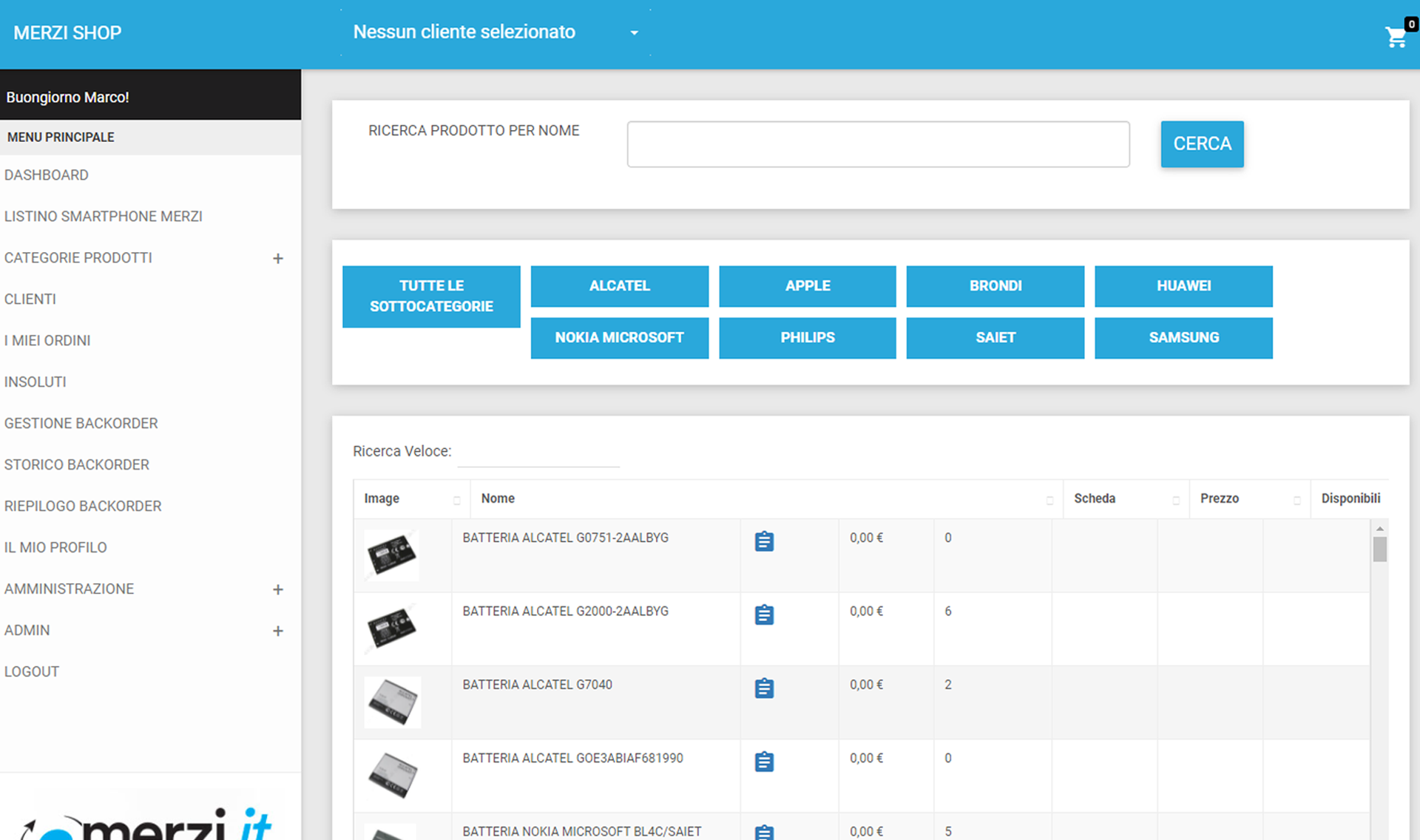The image size is (1420, 840).
Task: Sort table by Nome column
Action: tap(766, 499)
